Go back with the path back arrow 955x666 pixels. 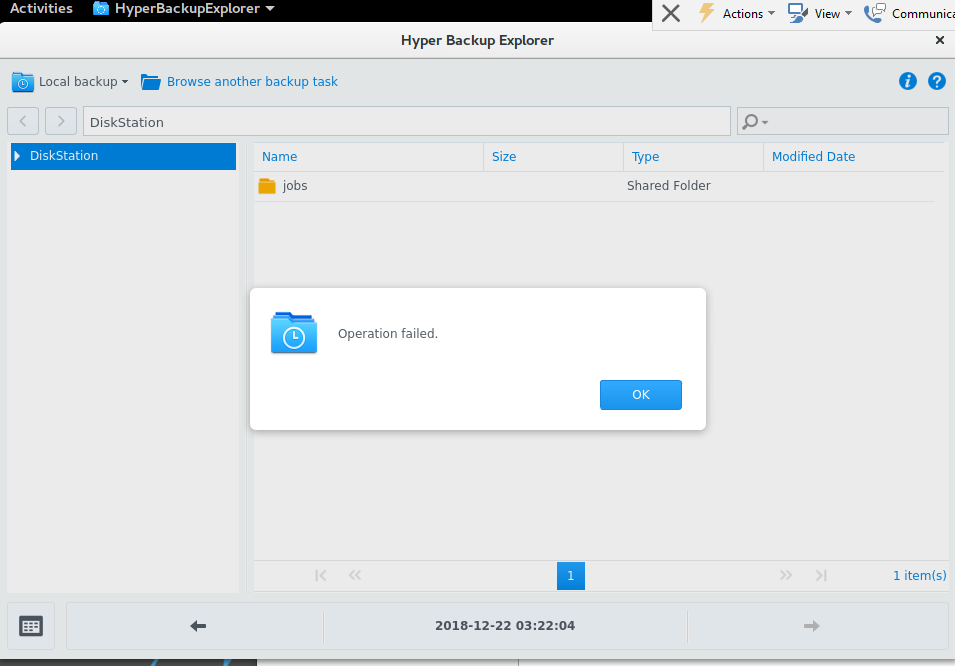23,121
